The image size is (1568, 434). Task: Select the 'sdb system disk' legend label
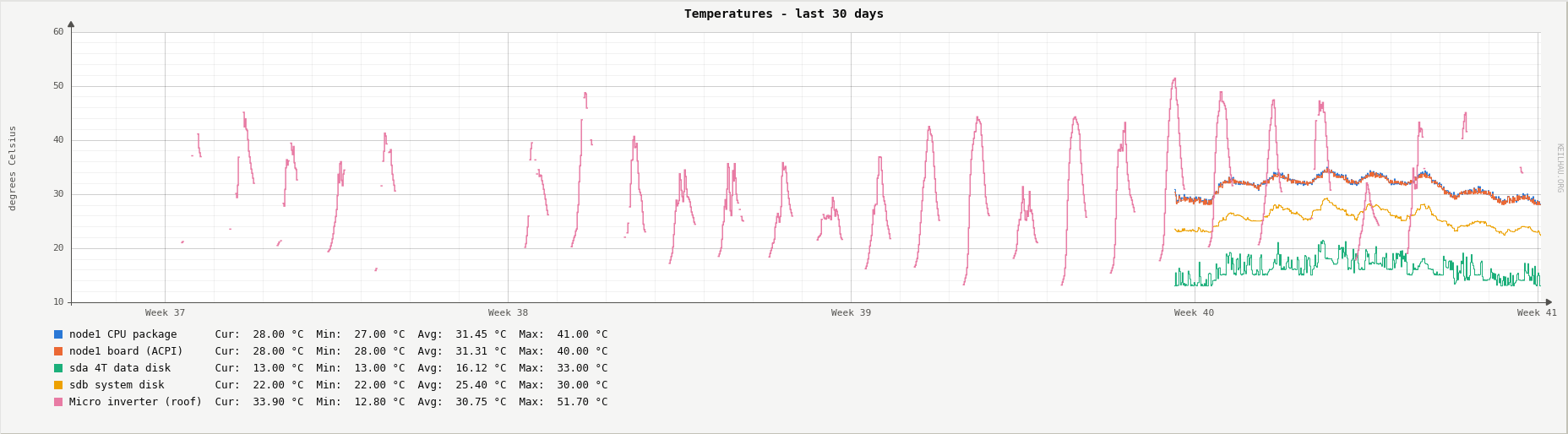point(117,385)
